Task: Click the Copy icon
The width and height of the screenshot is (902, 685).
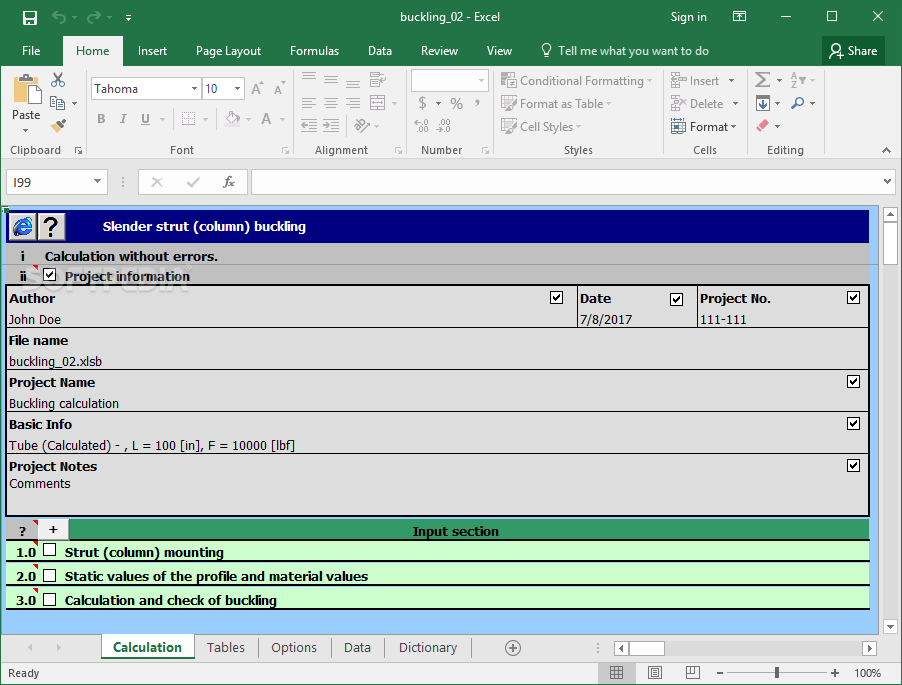Action: [58, 103]
